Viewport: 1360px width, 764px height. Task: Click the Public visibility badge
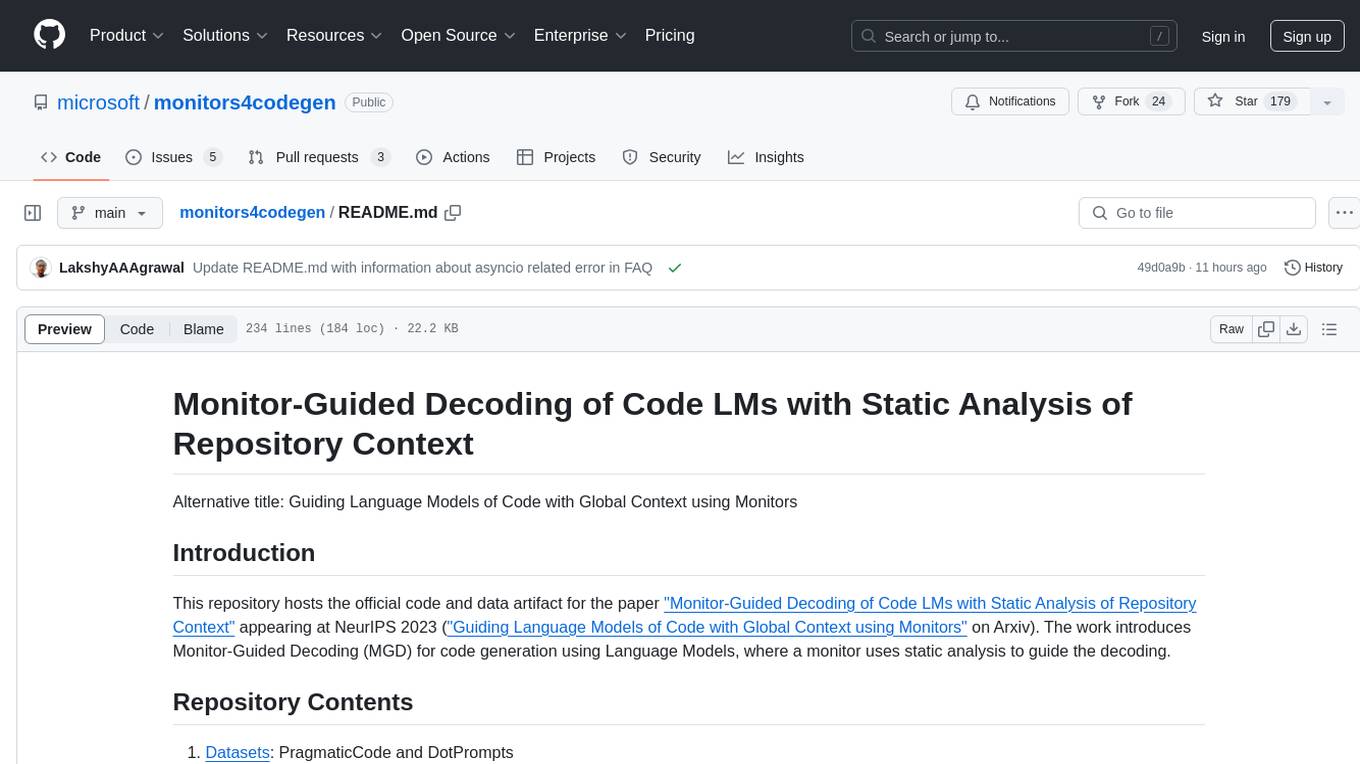tap(369, 102)
